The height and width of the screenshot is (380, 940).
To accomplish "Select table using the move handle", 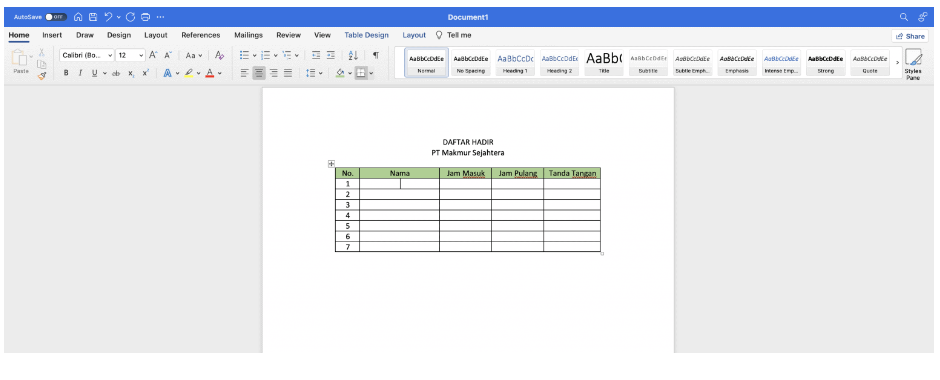I will [x=332, y=163].
